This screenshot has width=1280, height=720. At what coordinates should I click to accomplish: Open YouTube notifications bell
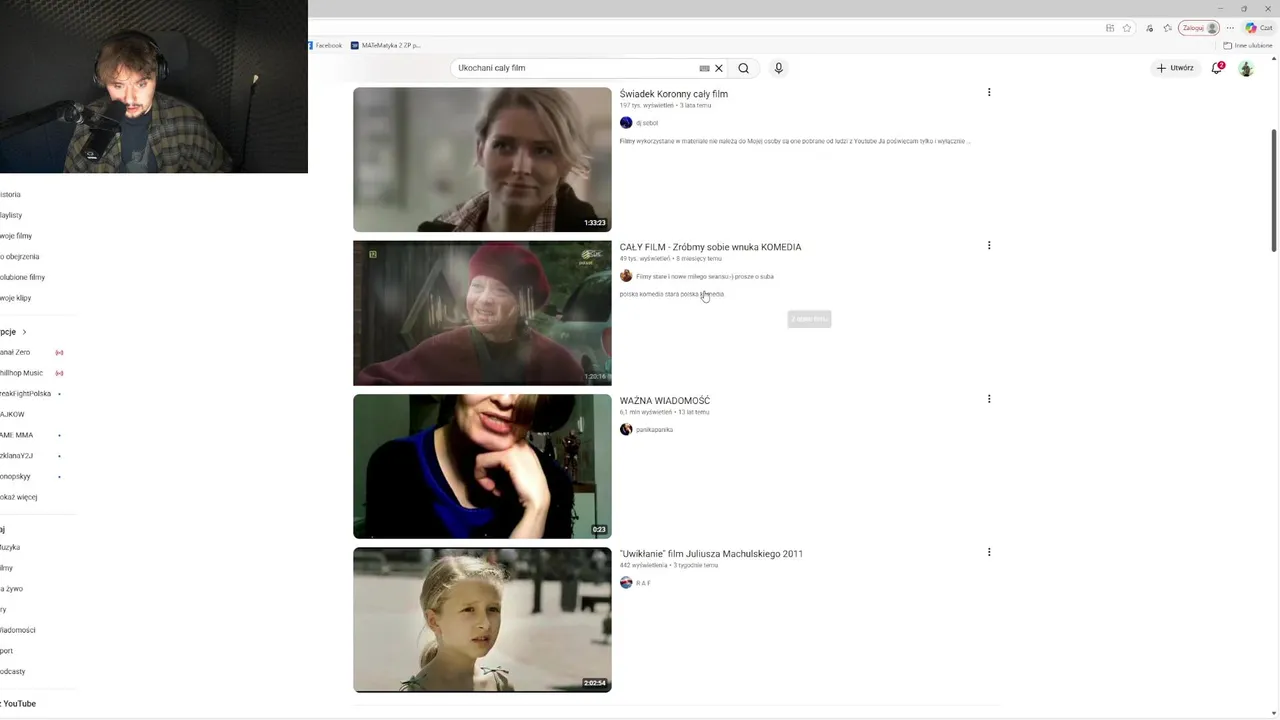coord(1217,68)
